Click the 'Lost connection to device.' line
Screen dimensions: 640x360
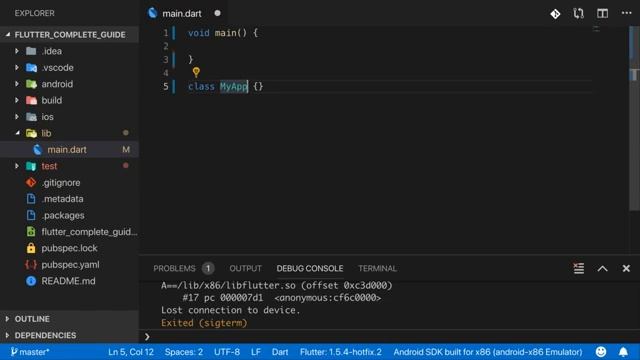click(x=230, y=310)
